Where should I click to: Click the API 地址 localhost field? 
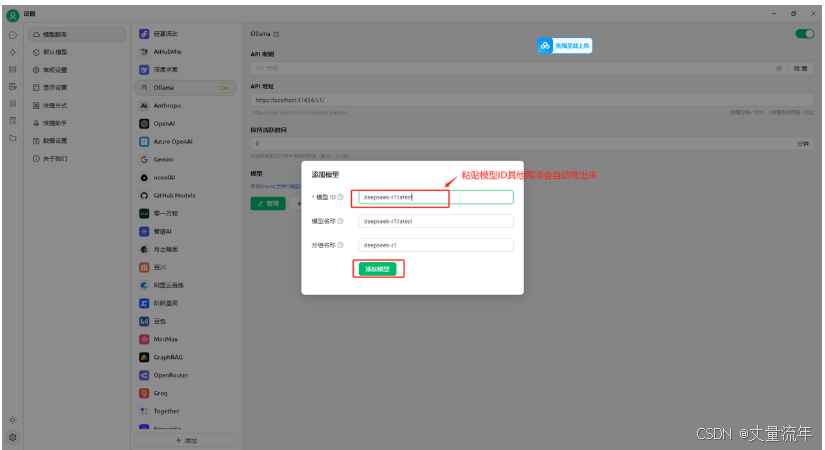click(532, 100)
